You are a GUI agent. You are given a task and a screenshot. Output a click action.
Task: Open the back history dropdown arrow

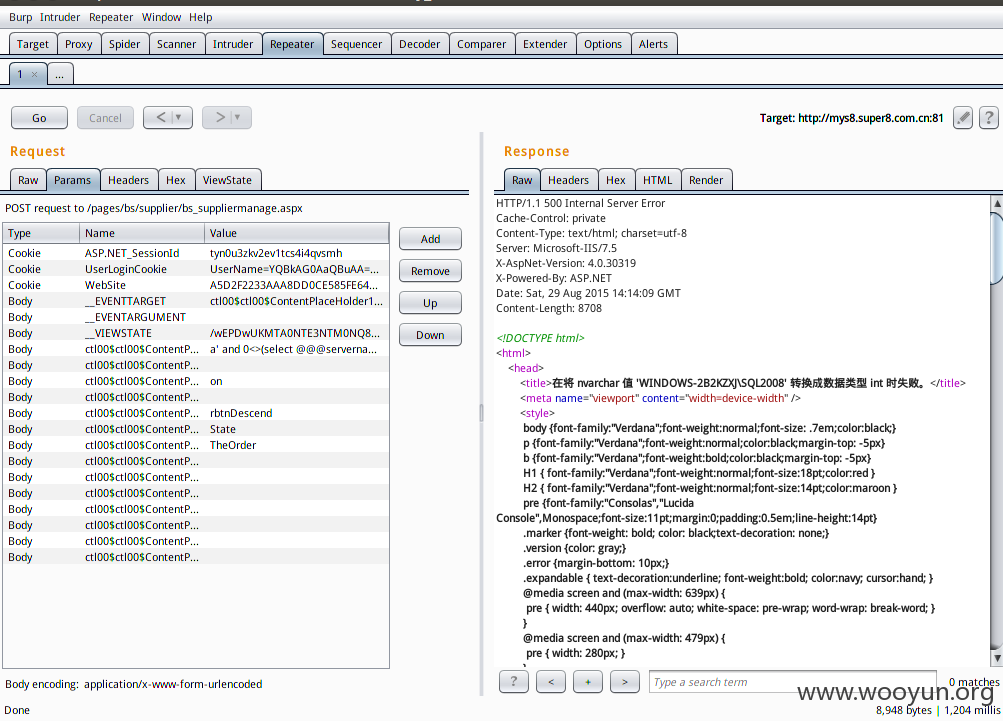pos(178,118)
